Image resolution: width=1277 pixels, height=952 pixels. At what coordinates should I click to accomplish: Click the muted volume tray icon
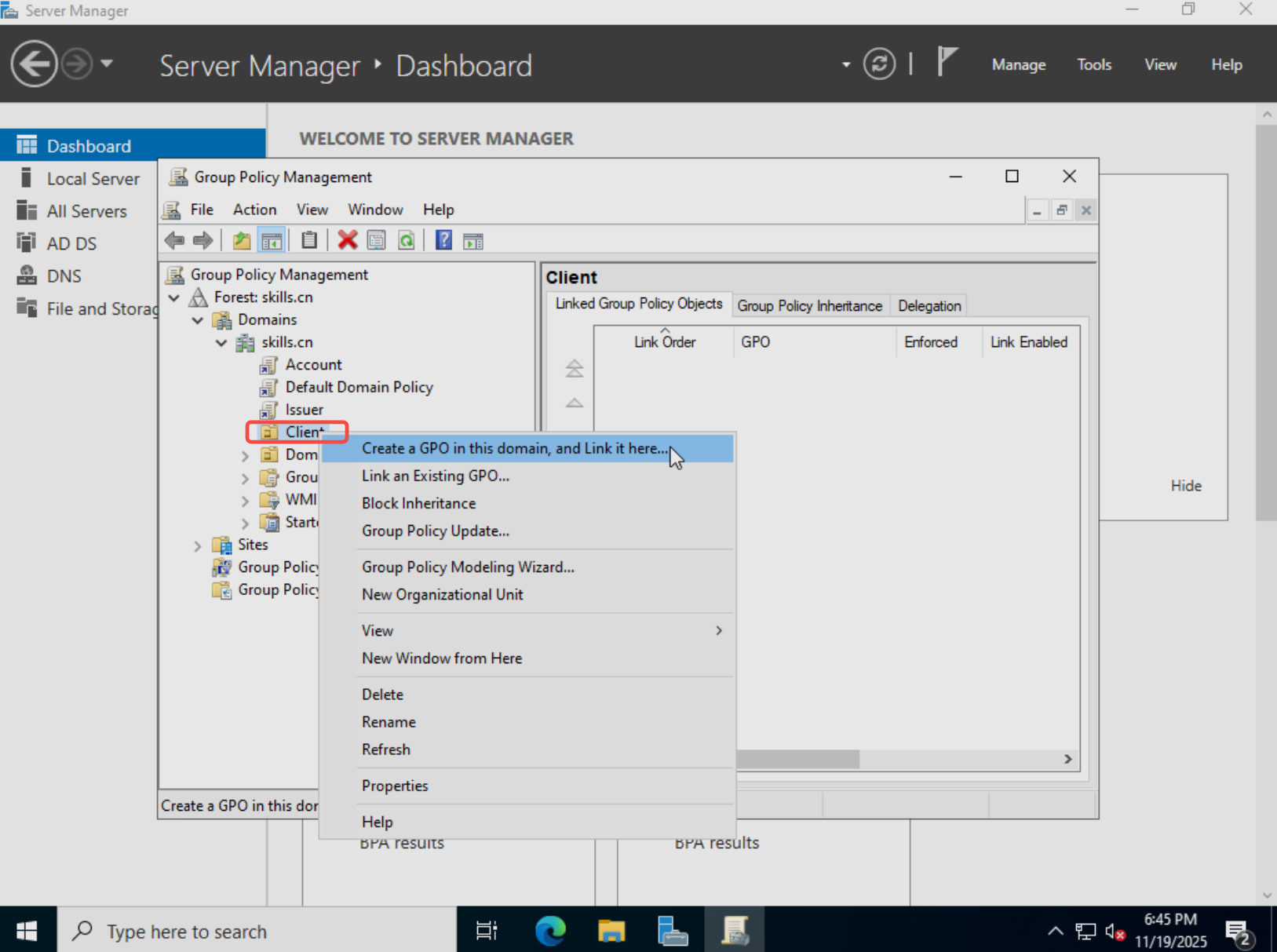coord(1115,932)
